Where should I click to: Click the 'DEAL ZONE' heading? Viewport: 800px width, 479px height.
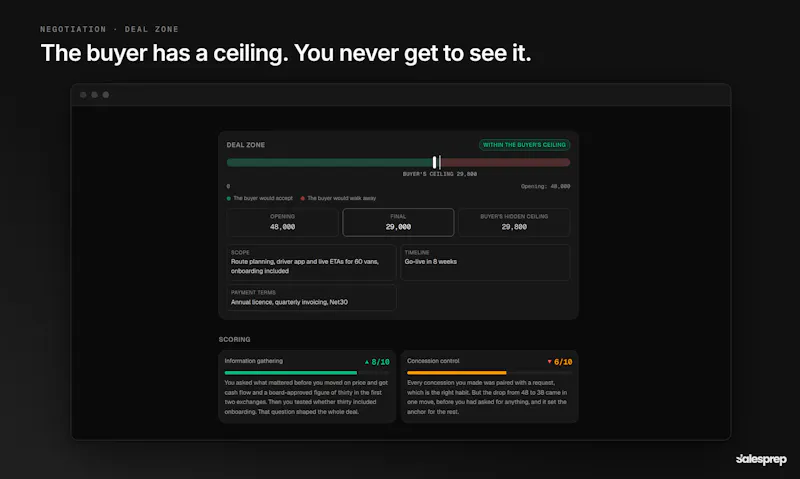(246, 145)
